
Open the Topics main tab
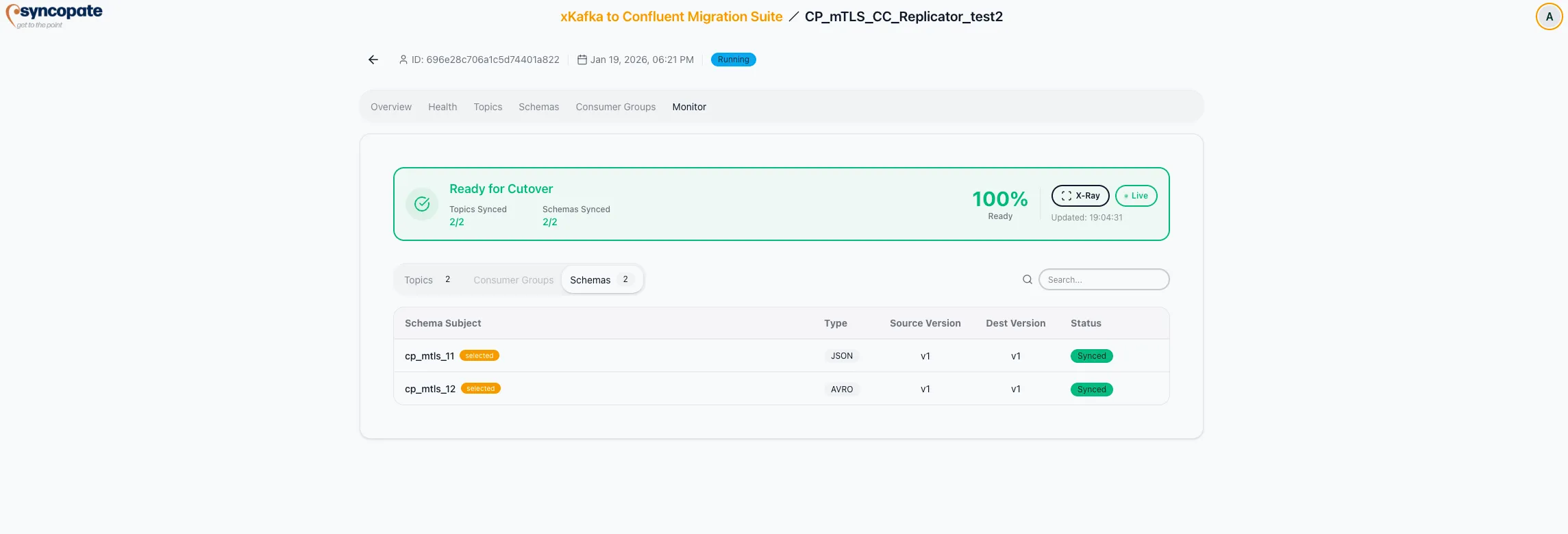(488, 107)
